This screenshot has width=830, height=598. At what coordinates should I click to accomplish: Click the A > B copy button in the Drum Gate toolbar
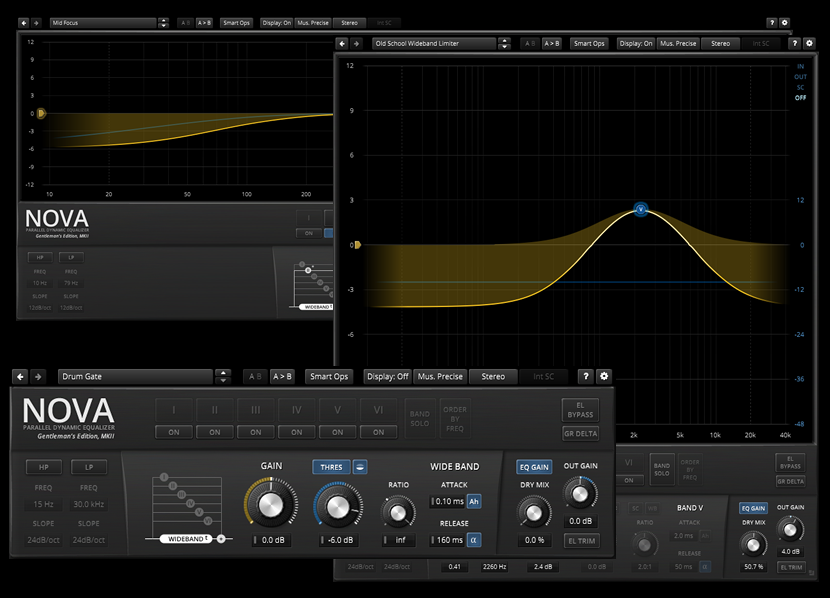(282, 377)
